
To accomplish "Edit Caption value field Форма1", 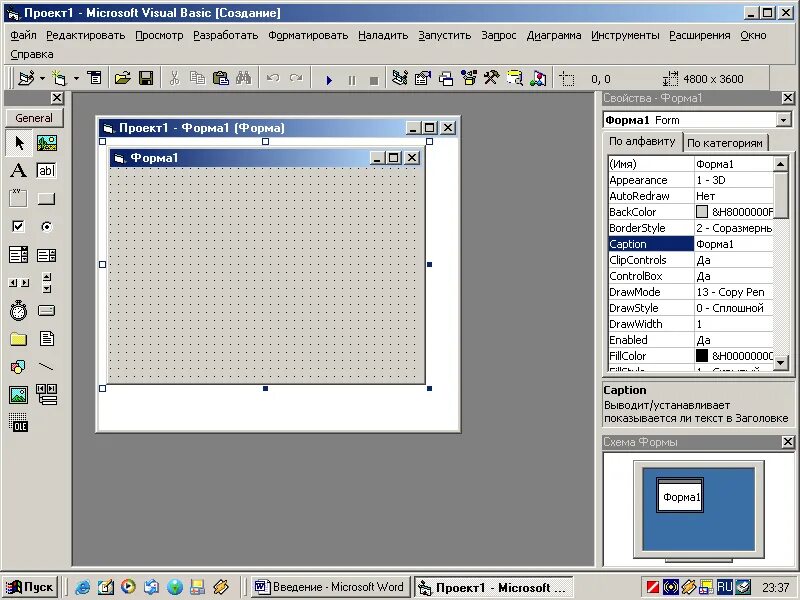I will pyautogui.click(x=734, y=244).
